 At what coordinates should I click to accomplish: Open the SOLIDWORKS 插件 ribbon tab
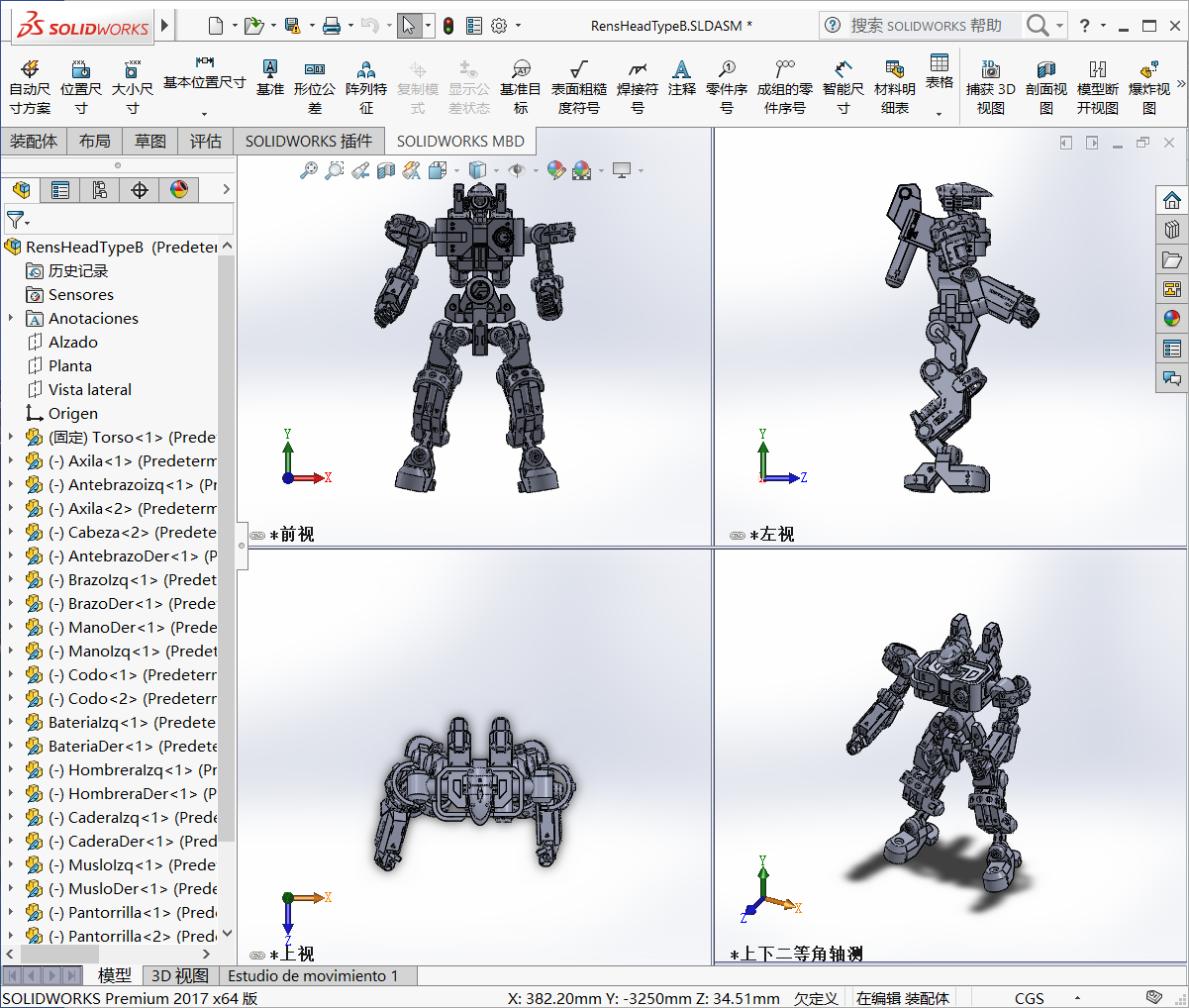pyautogui.click(x=309, y=142)
